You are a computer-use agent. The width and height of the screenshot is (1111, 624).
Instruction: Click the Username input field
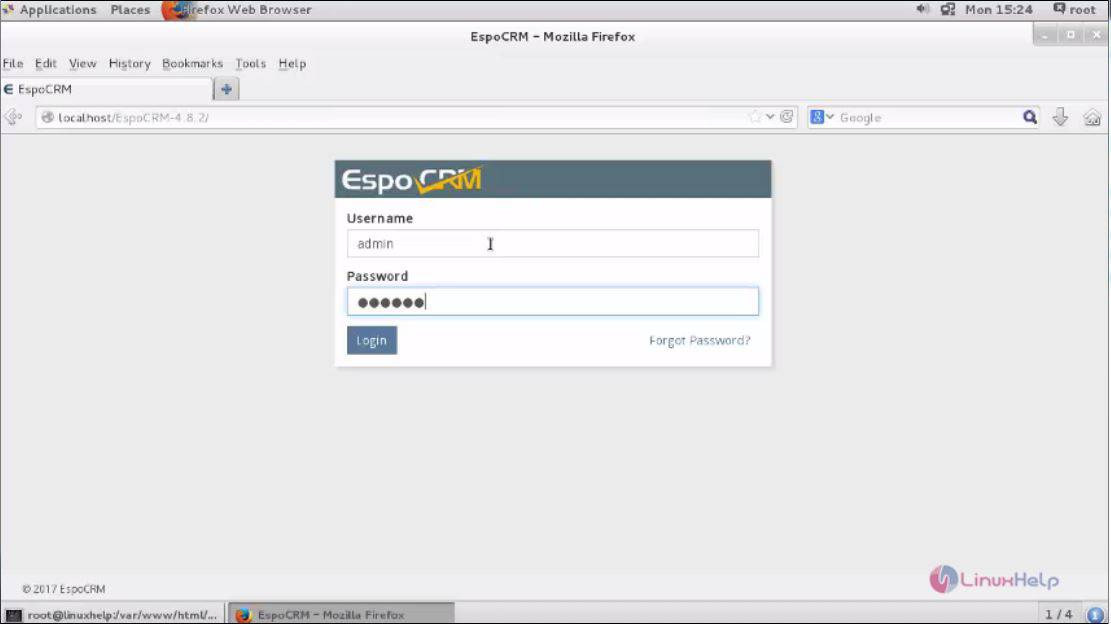click(553, 244)
